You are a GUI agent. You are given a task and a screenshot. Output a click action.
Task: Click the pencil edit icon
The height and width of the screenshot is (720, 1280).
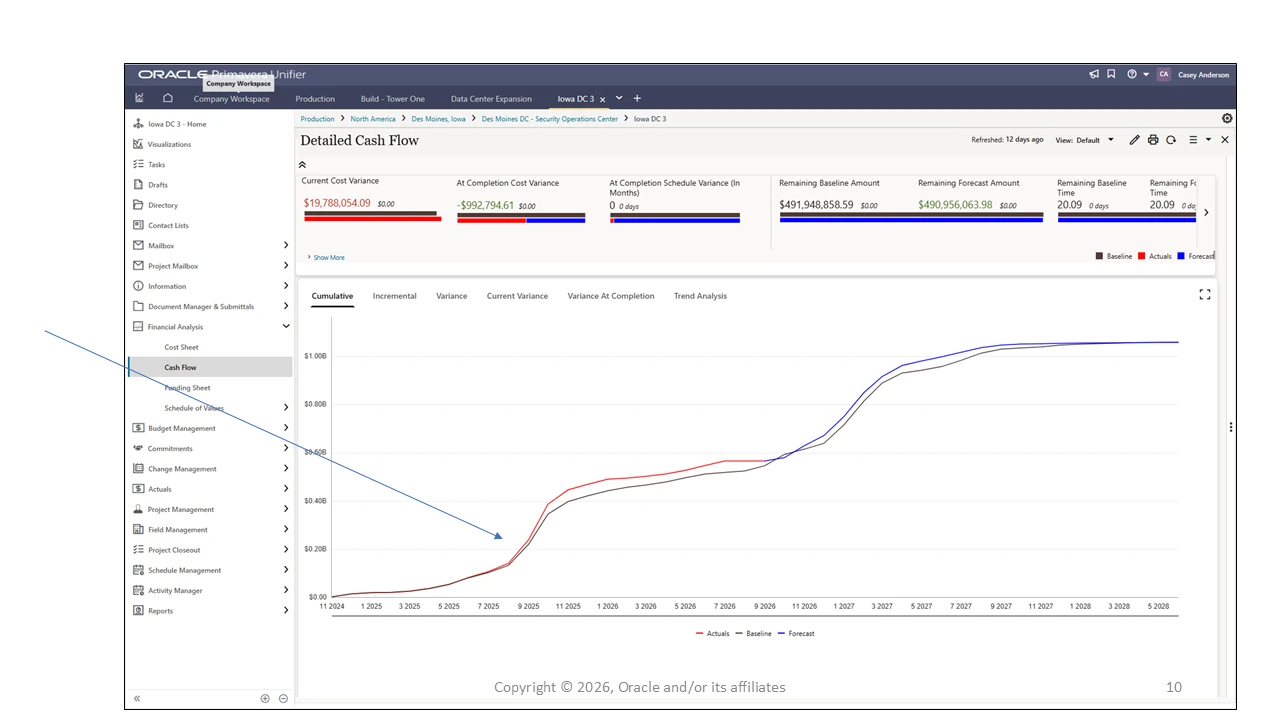pyautogui.click(x=1135, y=140)
